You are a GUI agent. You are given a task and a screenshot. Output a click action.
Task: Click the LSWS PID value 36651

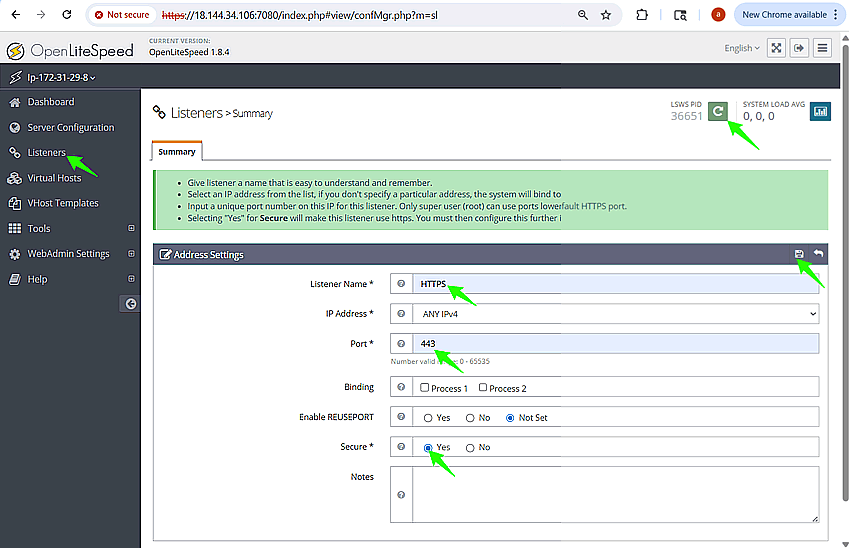click(686, 116)
